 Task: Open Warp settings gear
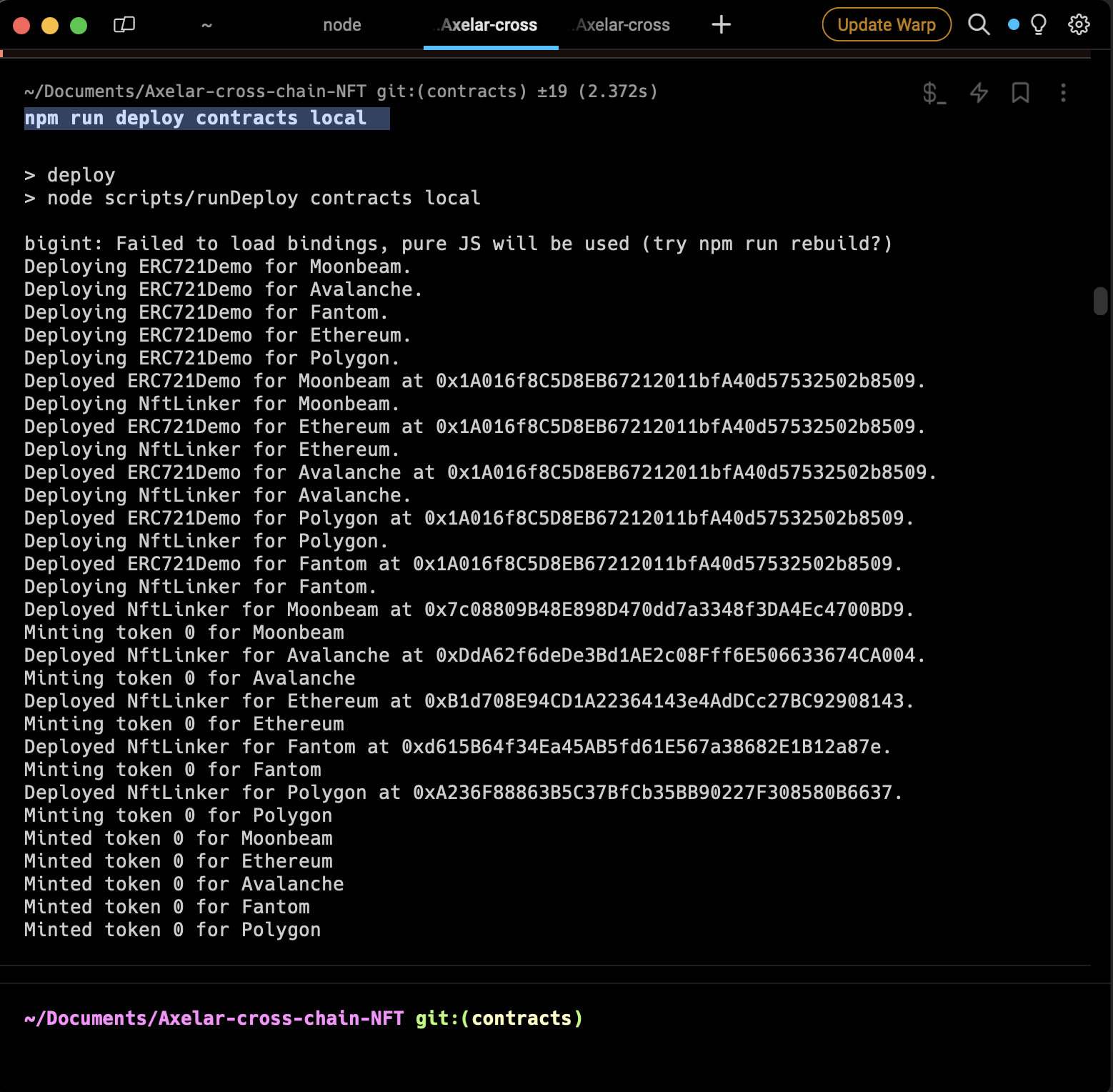click(x=1079, y=25)
